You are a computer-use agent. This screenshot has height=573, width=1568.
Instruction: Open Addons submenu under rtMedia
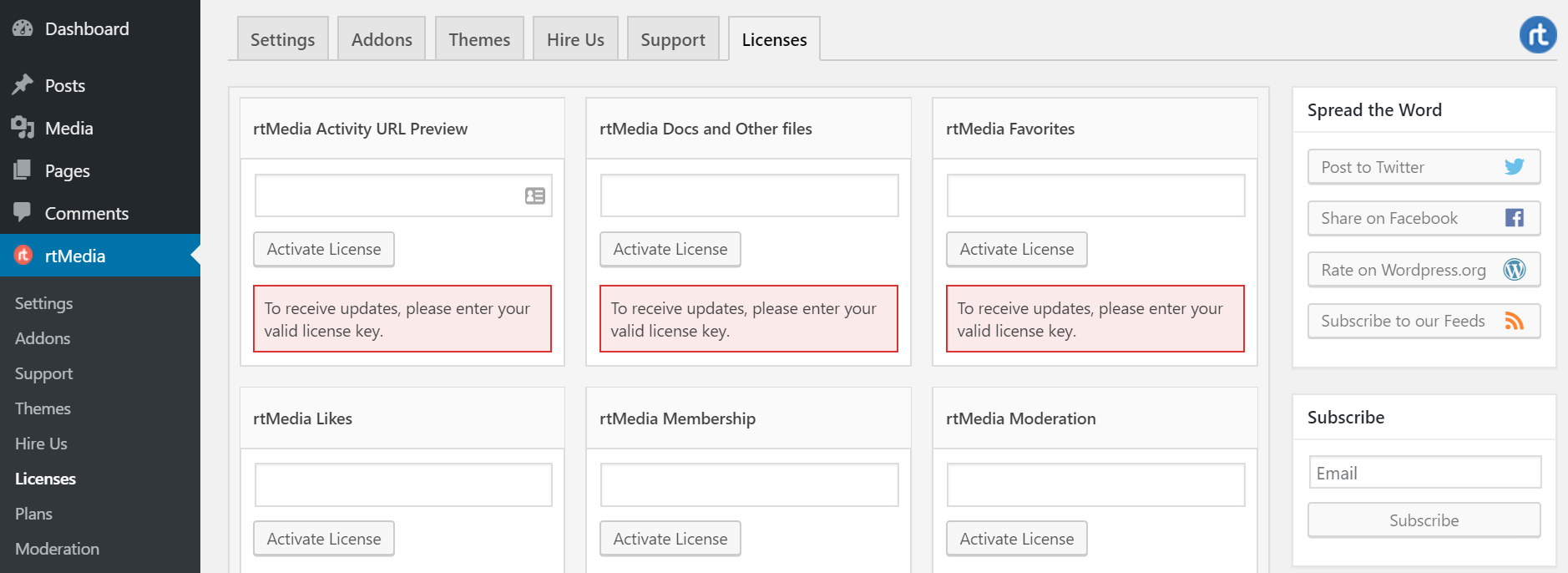point(43,338)
